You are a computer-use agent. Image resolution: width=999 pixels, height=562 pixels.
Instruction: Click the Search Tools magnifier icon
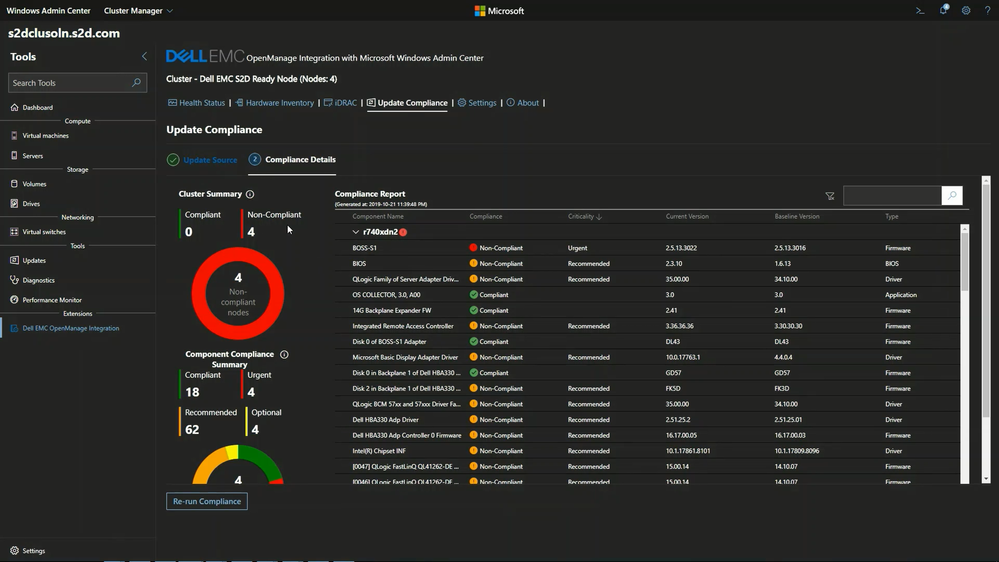(x=136, y=83)
